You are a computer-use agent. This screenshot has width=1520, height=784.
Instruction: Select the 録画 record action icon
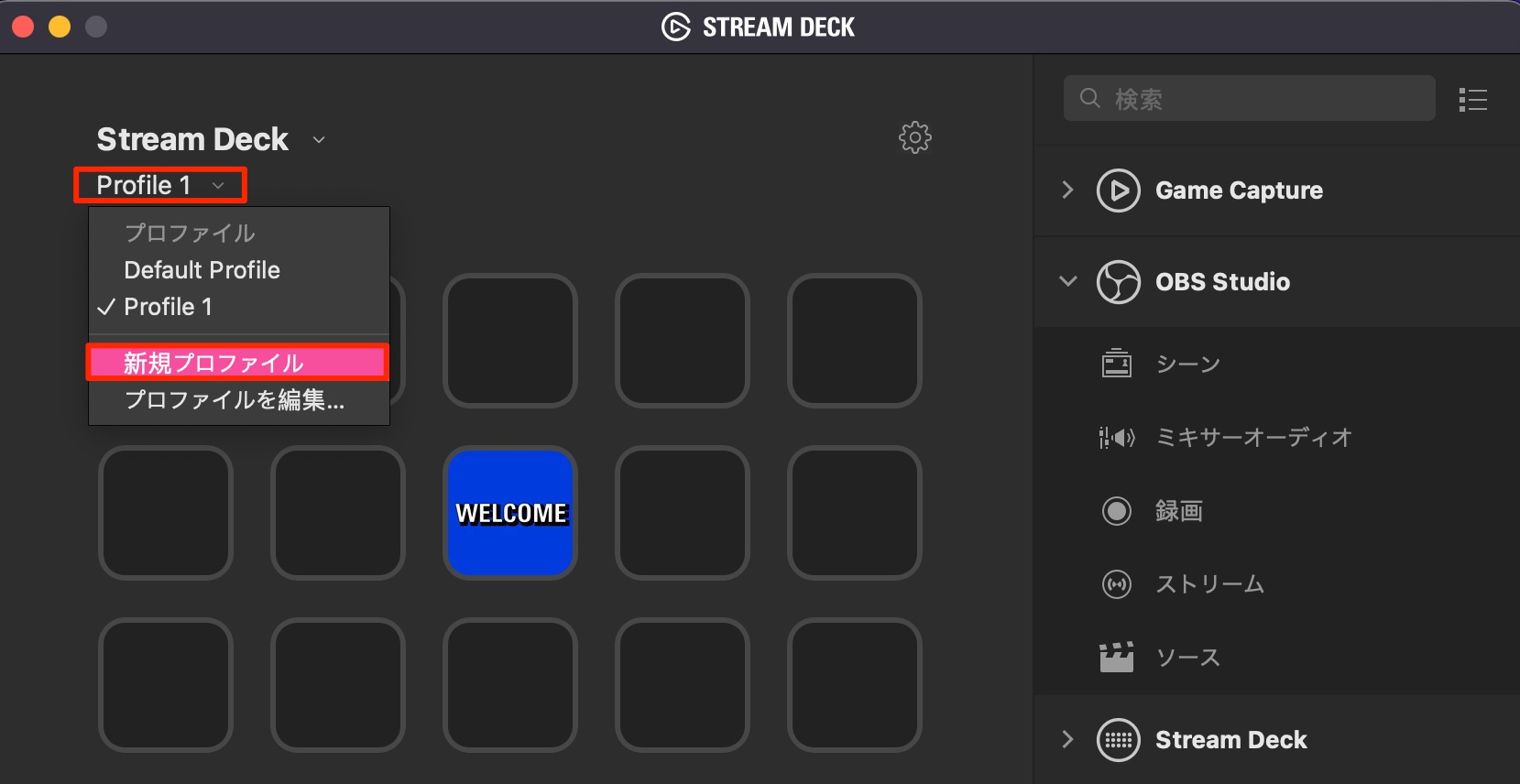click(x=1116, y=511)
